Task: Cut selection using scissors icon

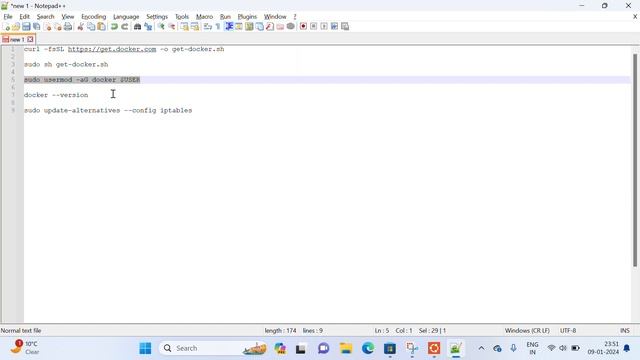Action: [x=80, y=27]
